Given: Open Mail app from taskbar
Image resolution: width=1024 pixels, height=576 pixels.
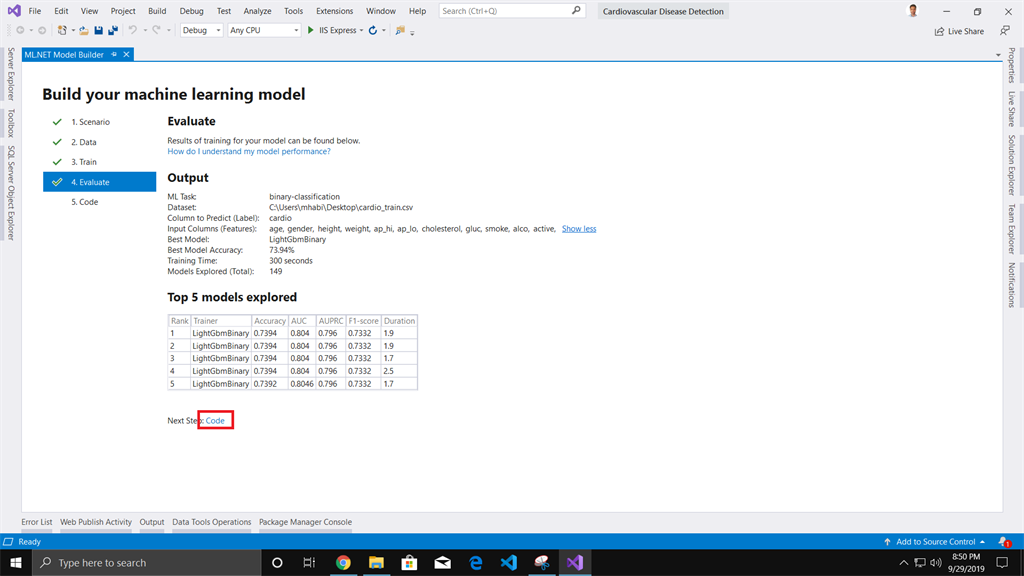Looking at the screenshot, I should click(x=443, y=562).
